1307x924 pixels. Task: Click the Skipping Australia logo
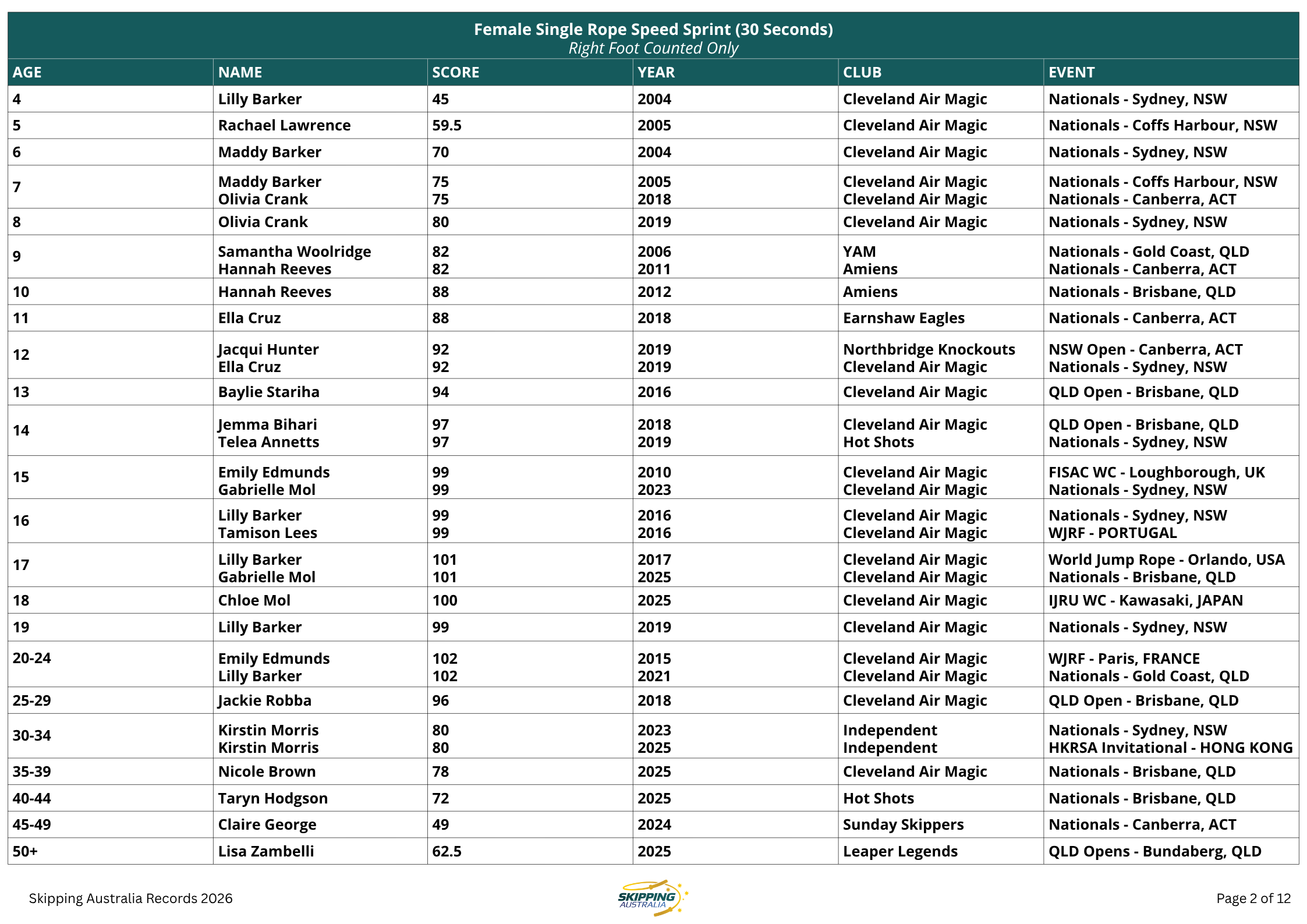point(653,897)
